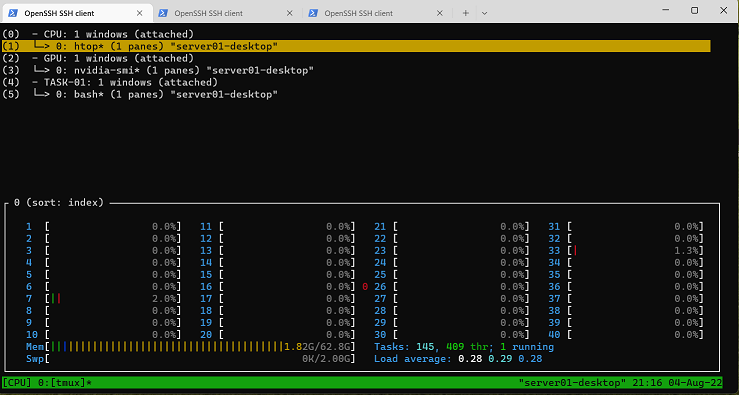Click the PowerShell icon on the first tab
Screen dimensions: 739x395
click(13, 13)
